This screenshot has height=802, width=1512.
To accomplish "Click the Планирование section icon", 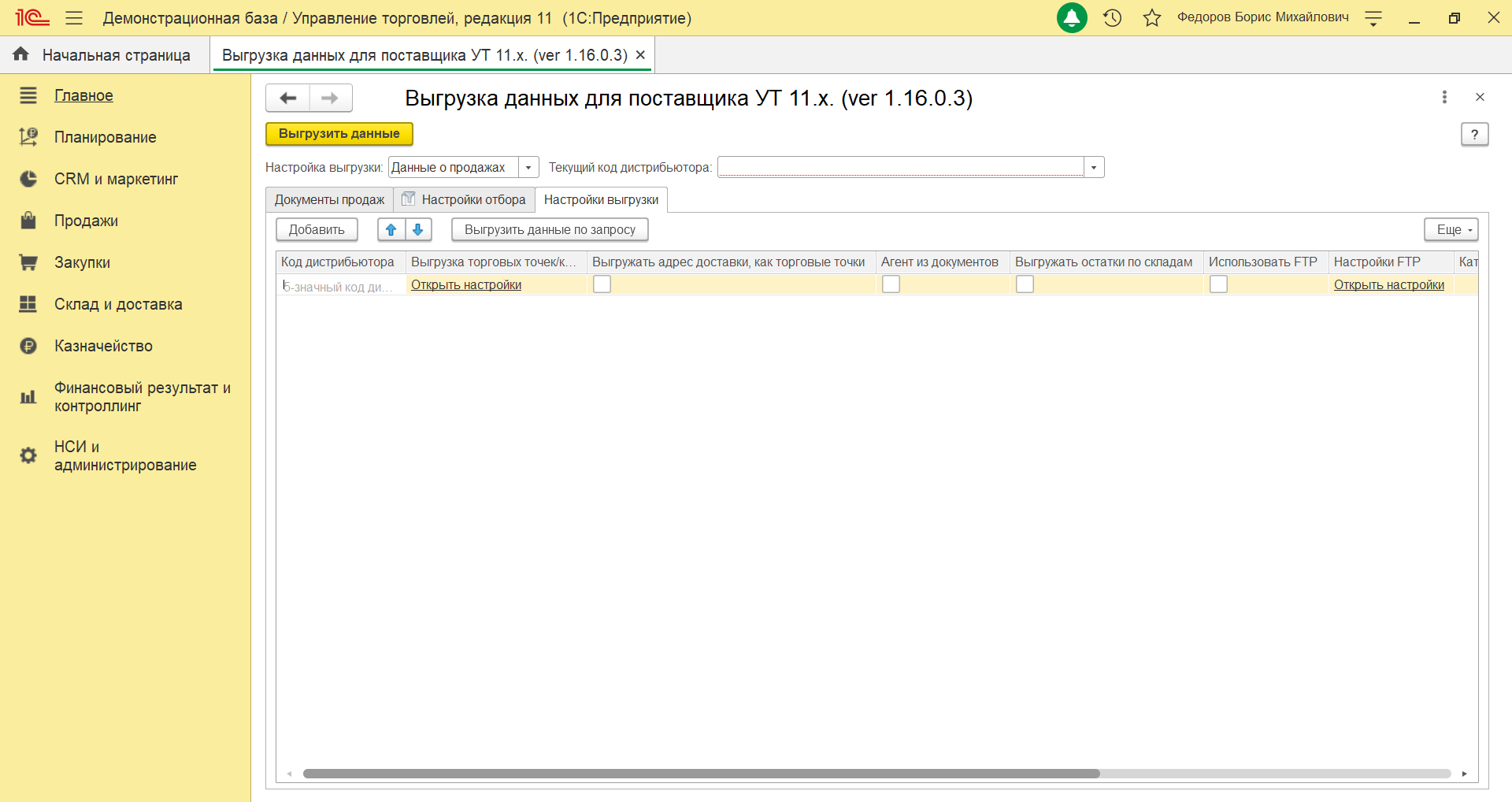I will pos(28,137).
